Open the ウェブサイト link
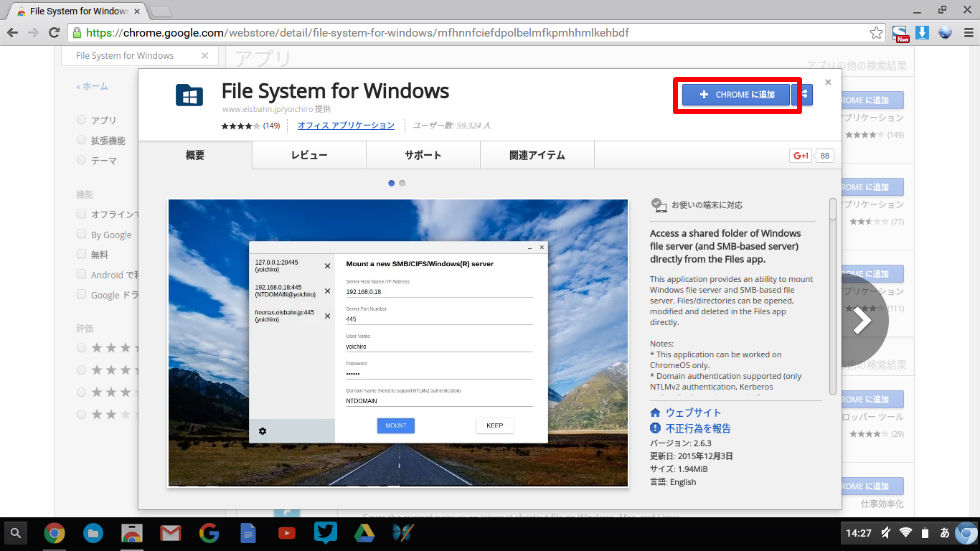 point(692,412)
